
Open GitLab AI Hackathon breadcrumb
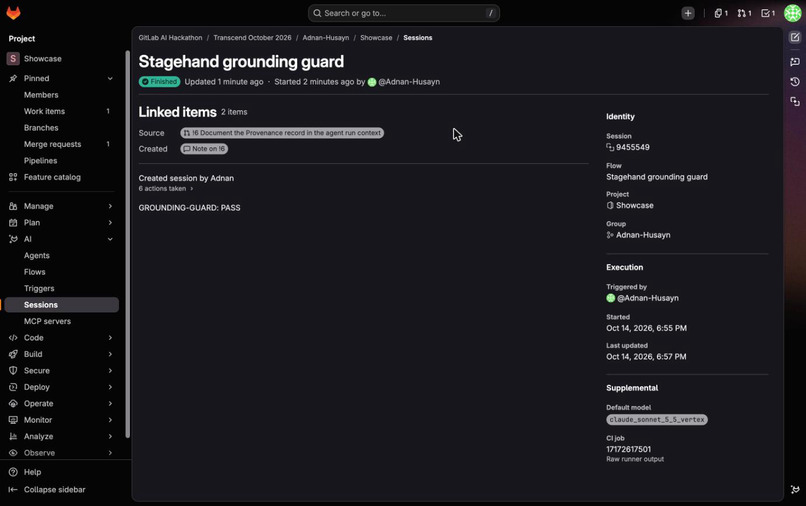pos(170,38)
